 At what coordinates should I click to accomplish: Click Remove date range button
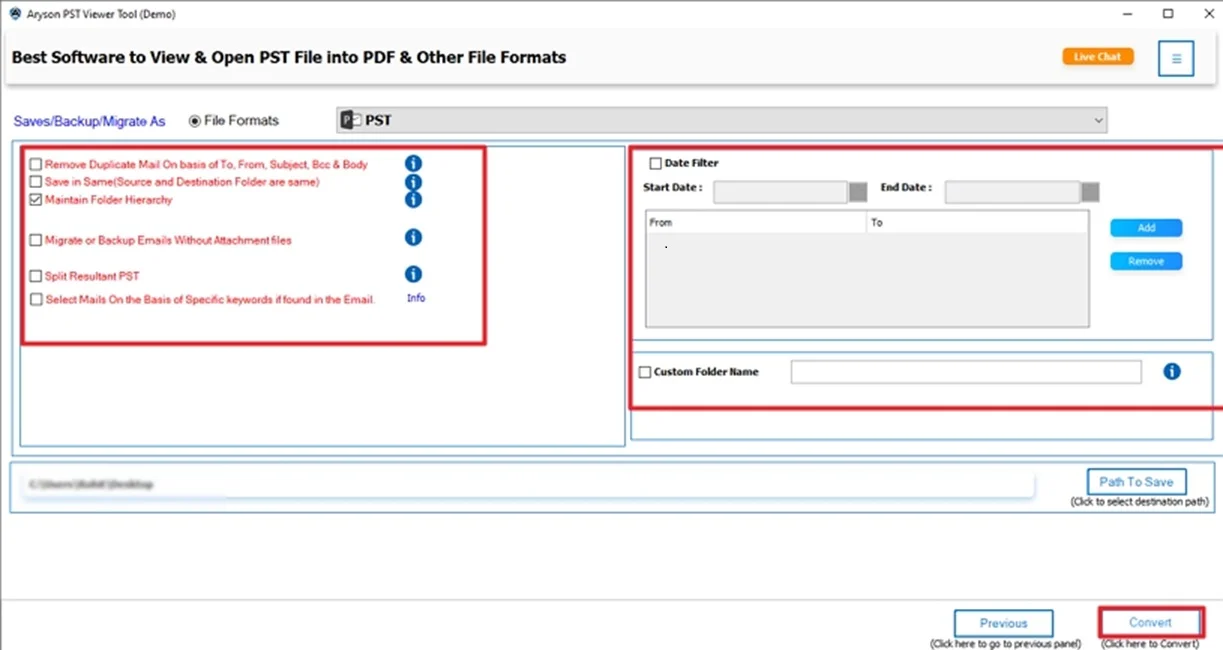tap(1146, 261)
